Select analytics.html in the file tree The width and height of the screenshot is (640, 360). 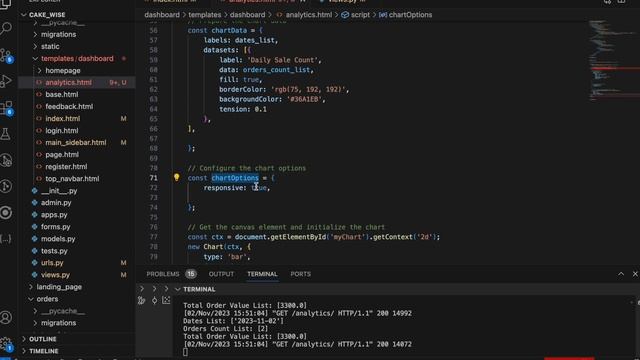(68, 82)
